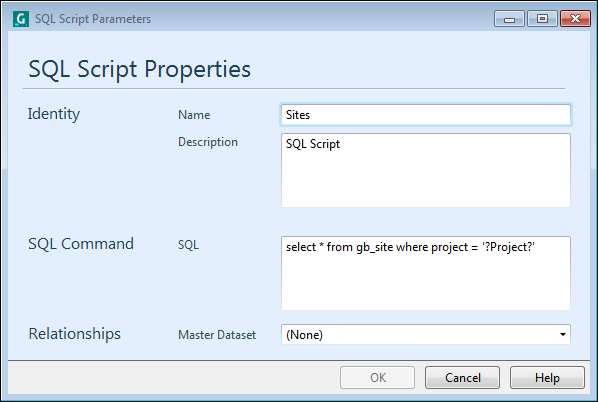
Task: Minimize the SQL Script Parameters window
Action: (x=510, y=19)
